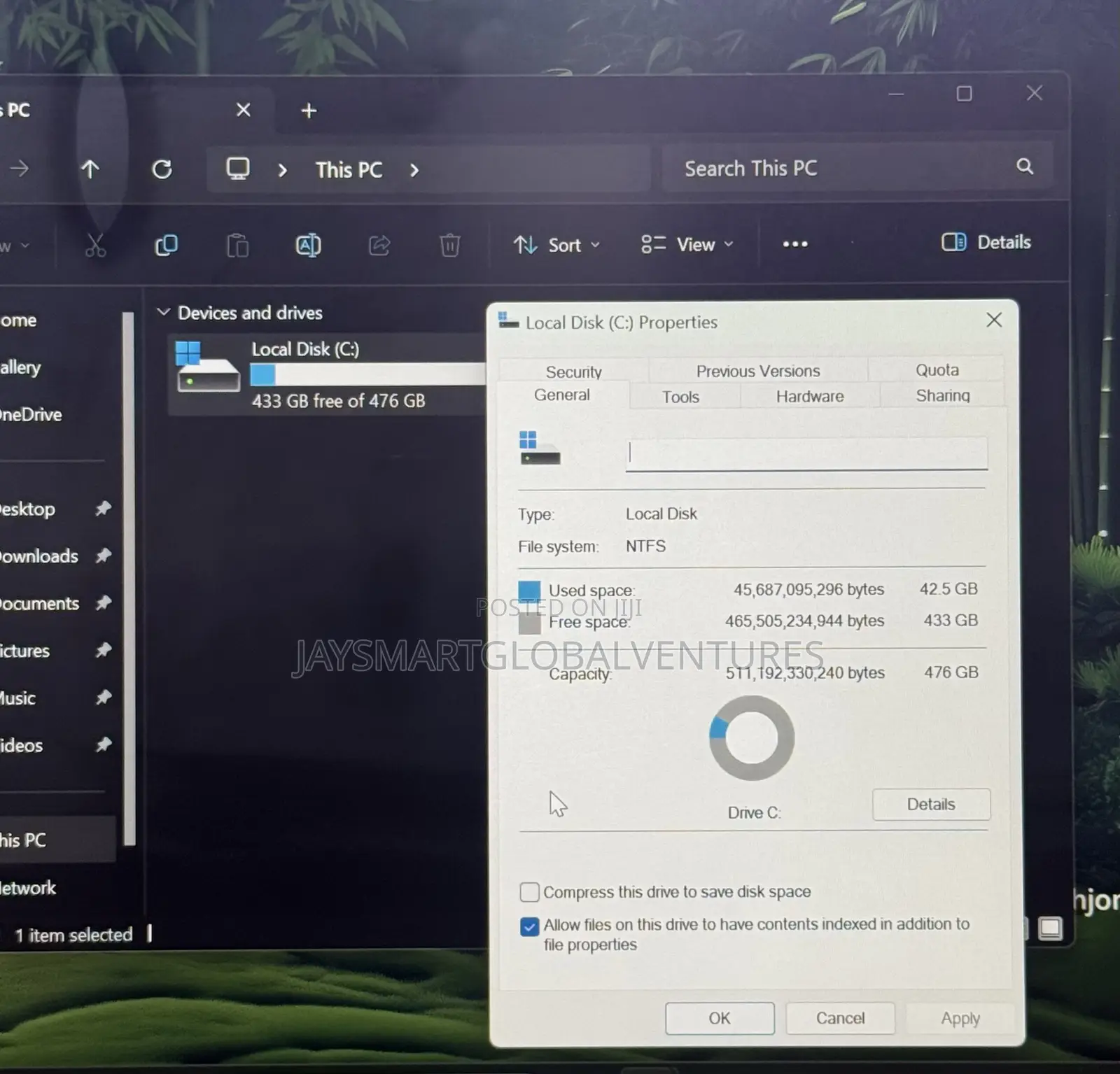Click the Local Disk C: capacity bar
Image resolution: width=1120 pixels, height=1074 pixels.
click(368, 375)
